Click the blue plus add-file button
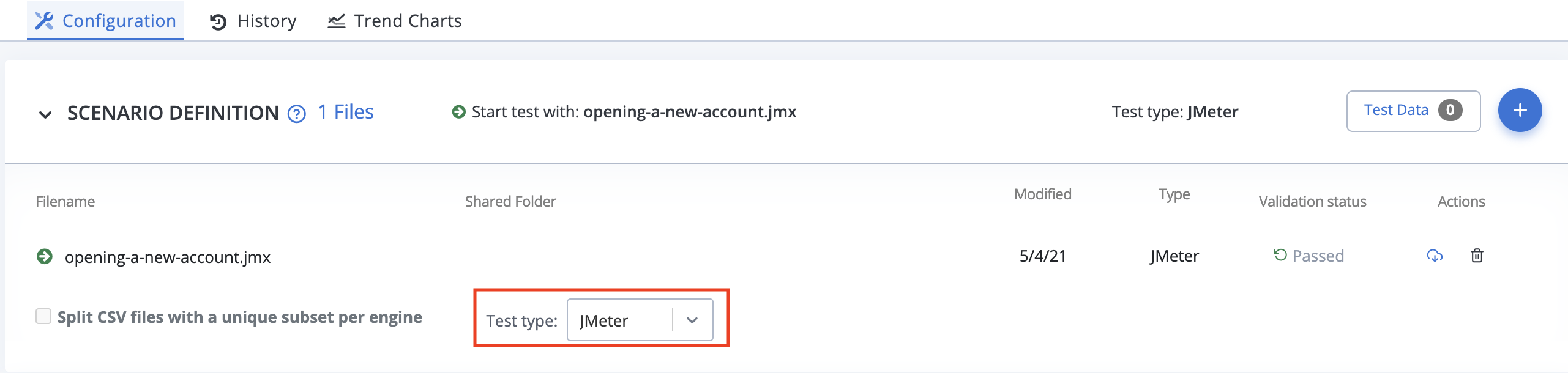1568x373 pixels. [1520, 110]
